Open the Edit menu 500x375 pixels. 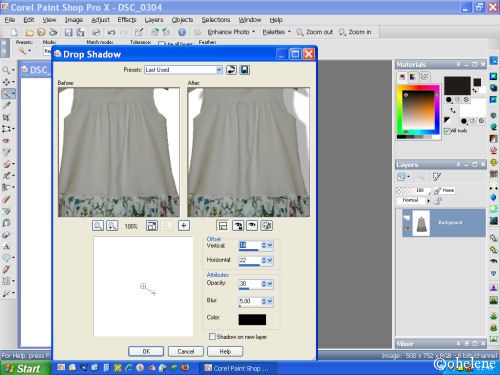(29, 20)
